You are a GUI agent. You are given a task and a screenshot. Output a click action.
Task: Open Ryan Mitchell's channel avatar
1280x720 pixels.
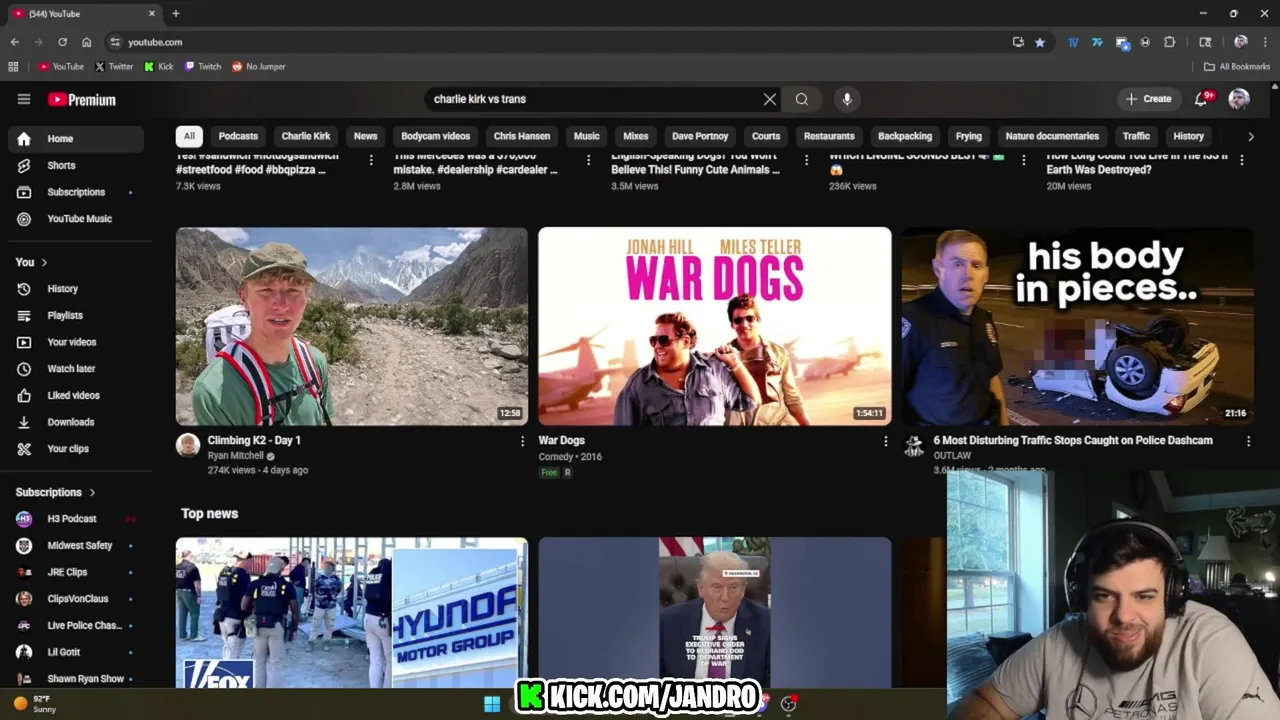point(188,445)
